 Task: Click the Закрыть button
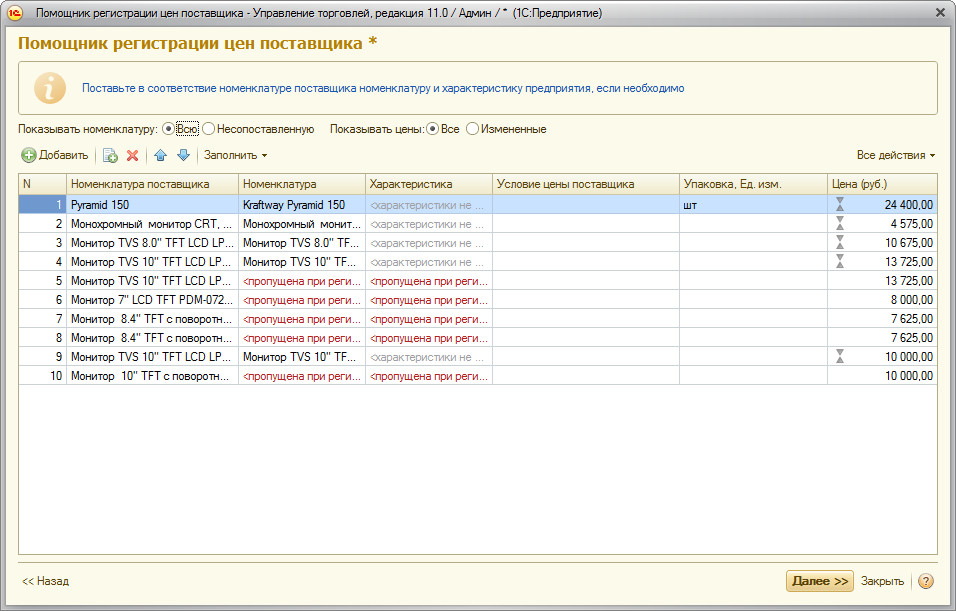882,581
